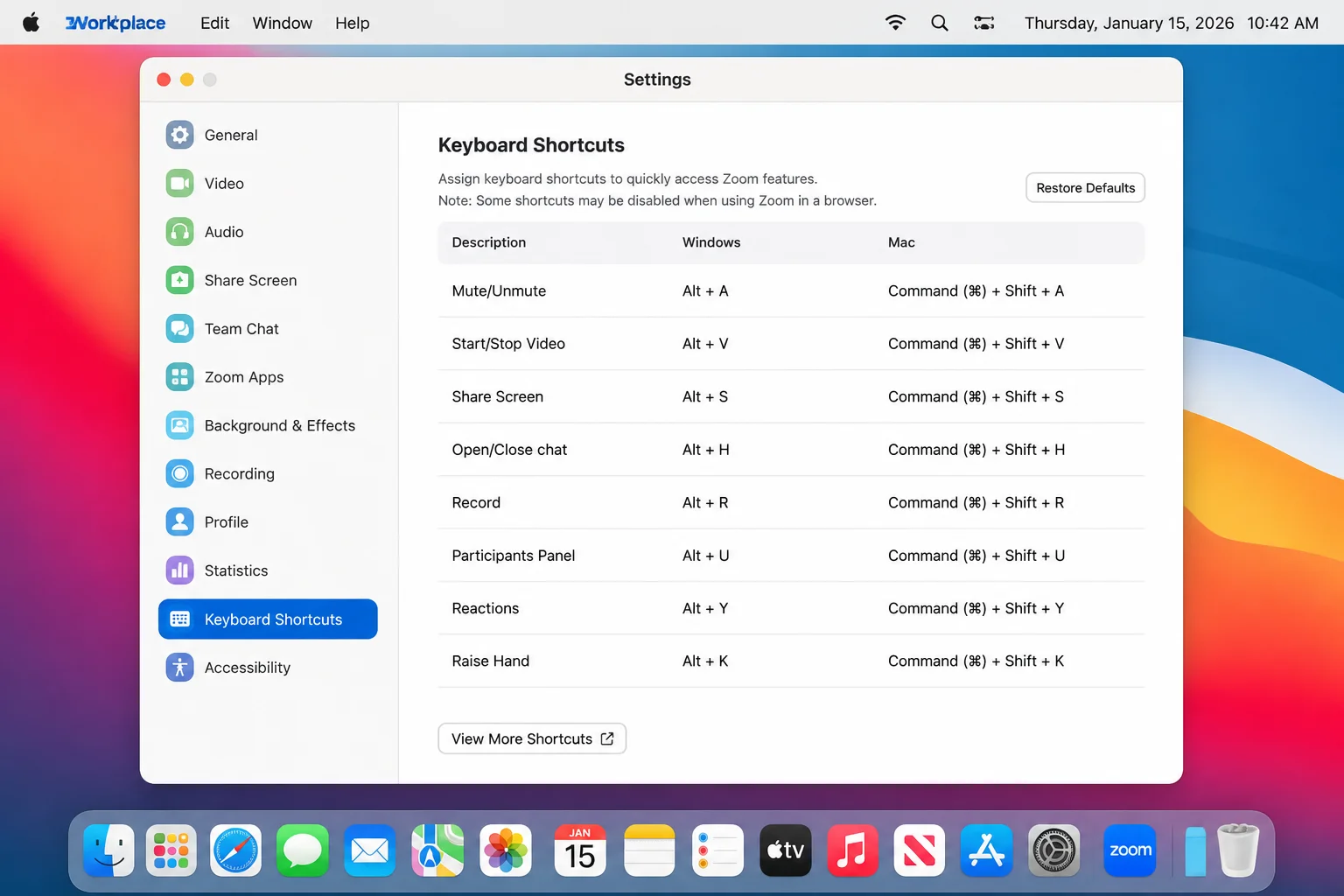Open the Workplace app menu

pos(115,23)
